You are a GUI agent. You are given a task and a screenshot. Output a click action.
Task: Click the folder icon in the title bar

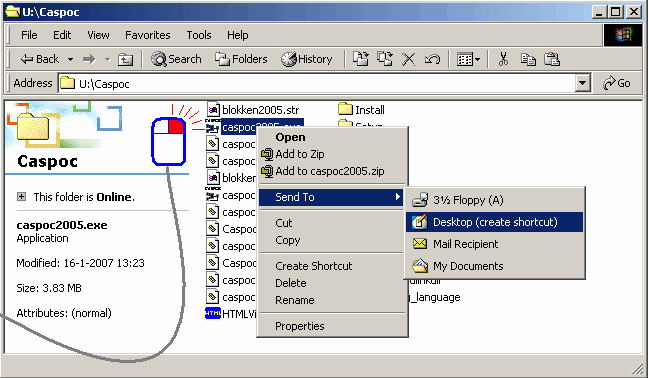[12, 12]
